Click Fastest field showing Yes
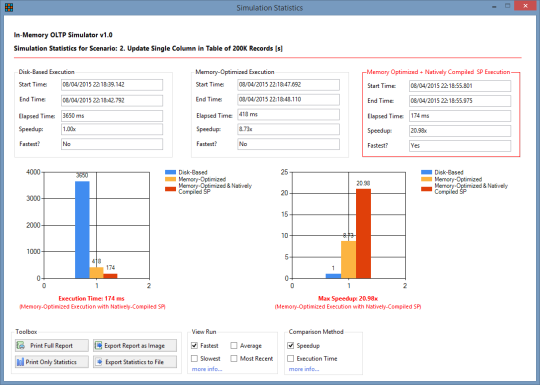The width and height of the screenshot is (540, 385). pos(460,146)
